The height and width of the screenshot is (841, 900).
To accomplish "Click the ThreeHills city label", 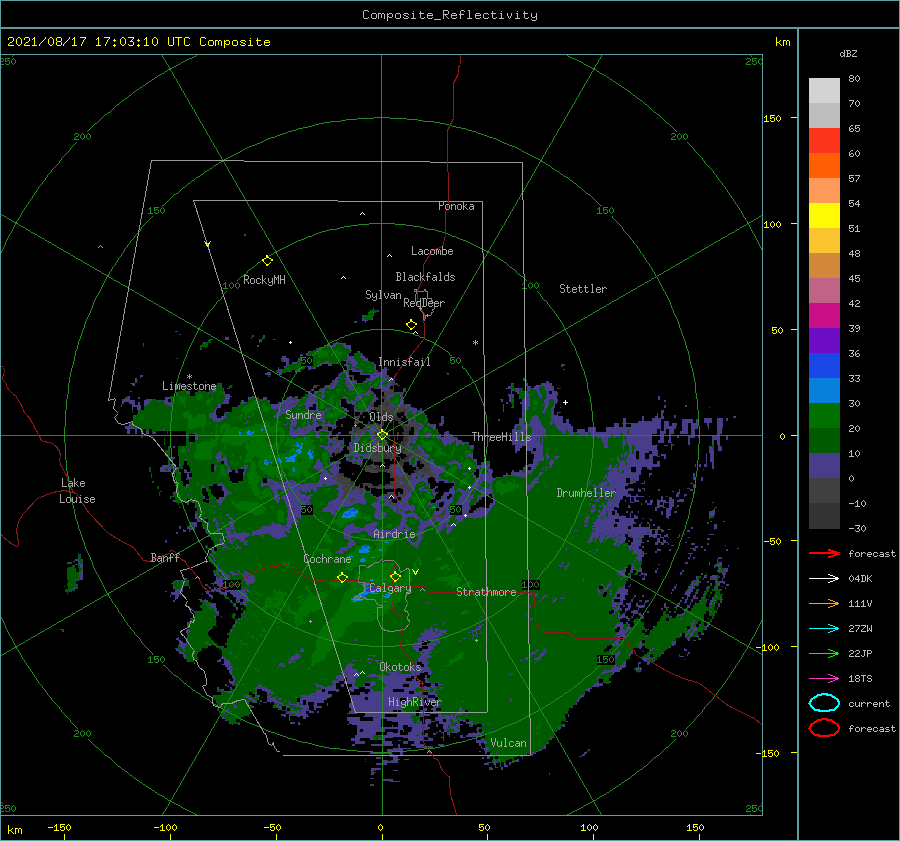I will 502,437.
